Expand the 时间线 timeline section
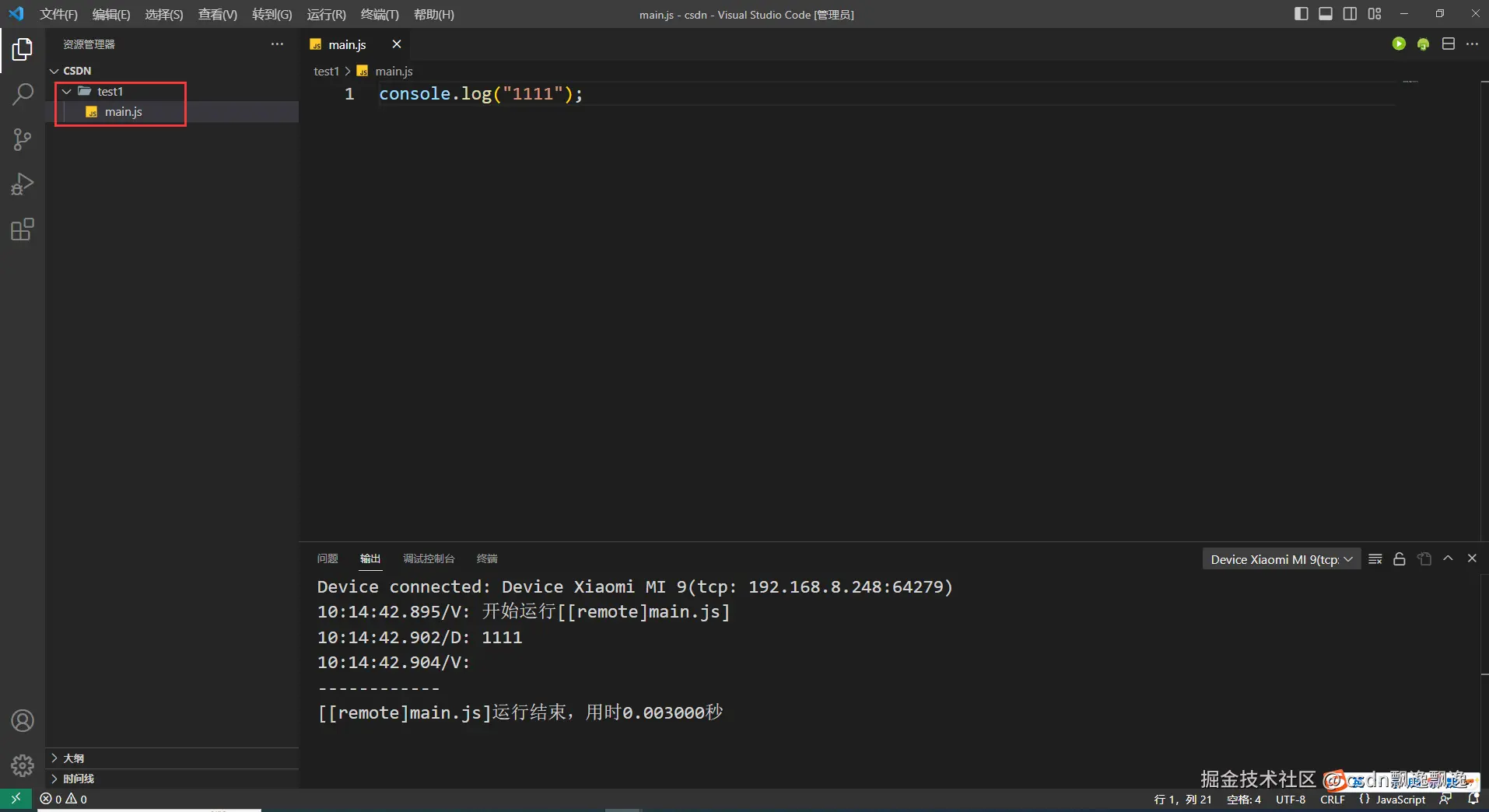 click(x=172, y=779)
